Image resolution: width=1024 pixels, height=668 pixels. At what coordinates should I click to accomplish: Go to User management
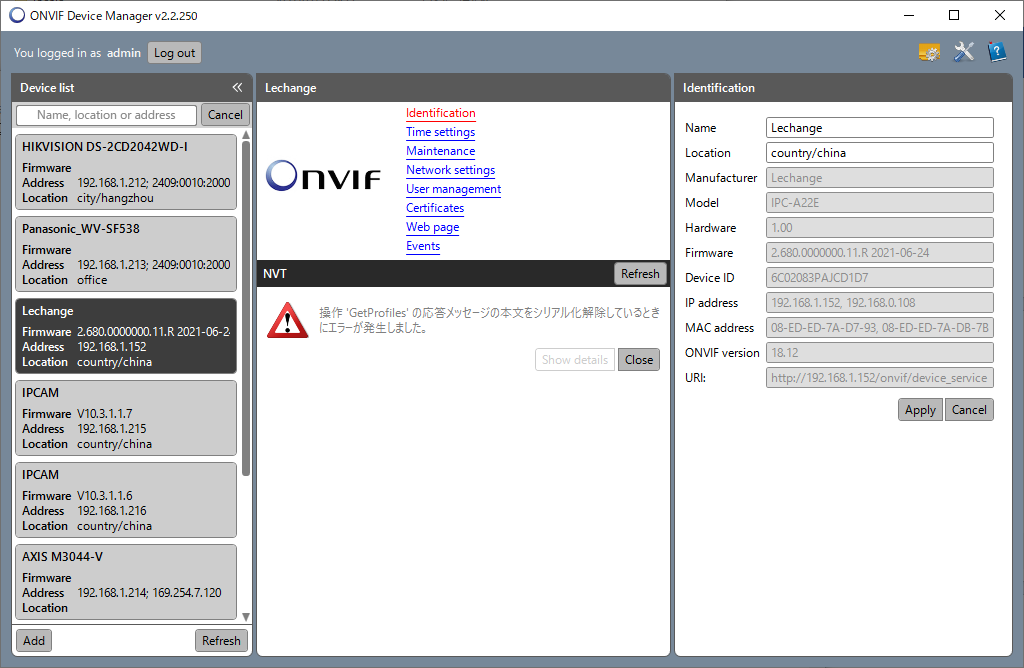tap(454, 189)
